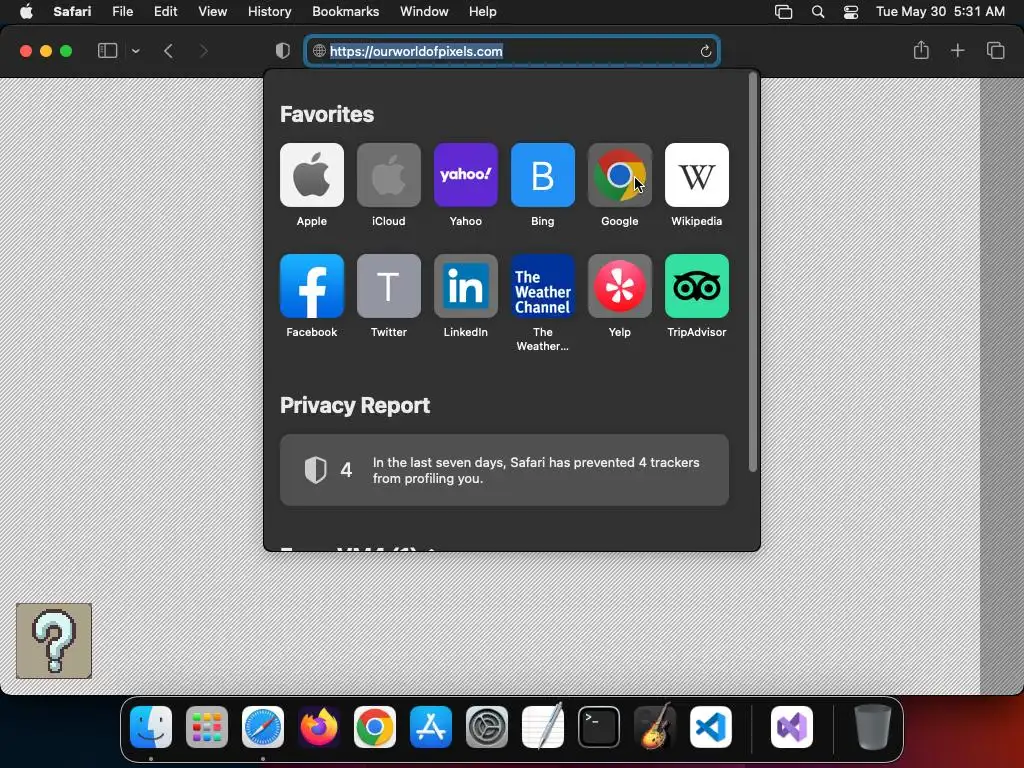Open the Yelp favorite
Viewport: 1024px width, 768px height.
620,286
